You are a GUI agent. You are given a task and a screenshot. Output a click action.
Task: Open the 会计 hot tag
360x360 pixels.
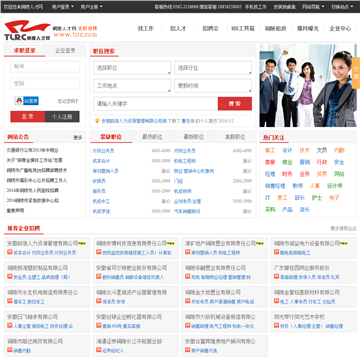tap(287, 150)
